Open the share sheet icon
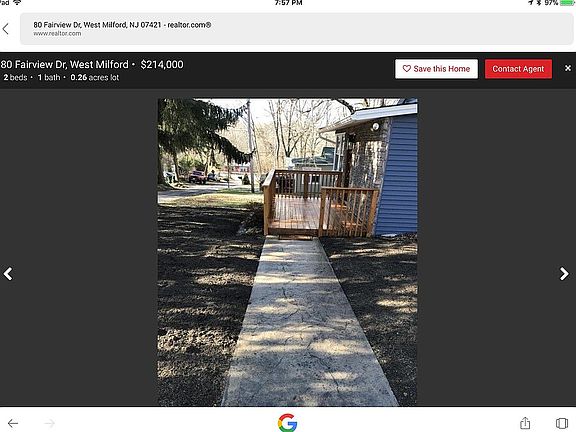Screen dimensions: 576x432 (525, 423)
